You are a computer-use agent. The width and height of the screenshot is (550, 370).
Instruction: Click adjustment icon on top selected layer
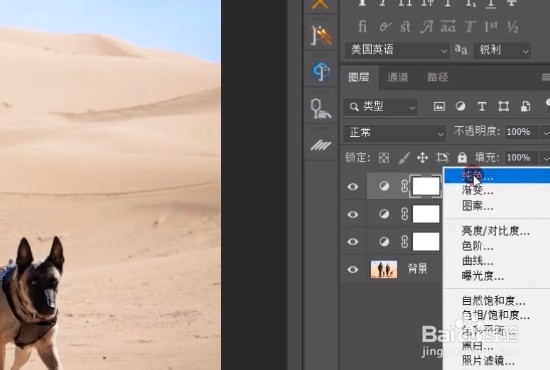click(x=384, y=186)
